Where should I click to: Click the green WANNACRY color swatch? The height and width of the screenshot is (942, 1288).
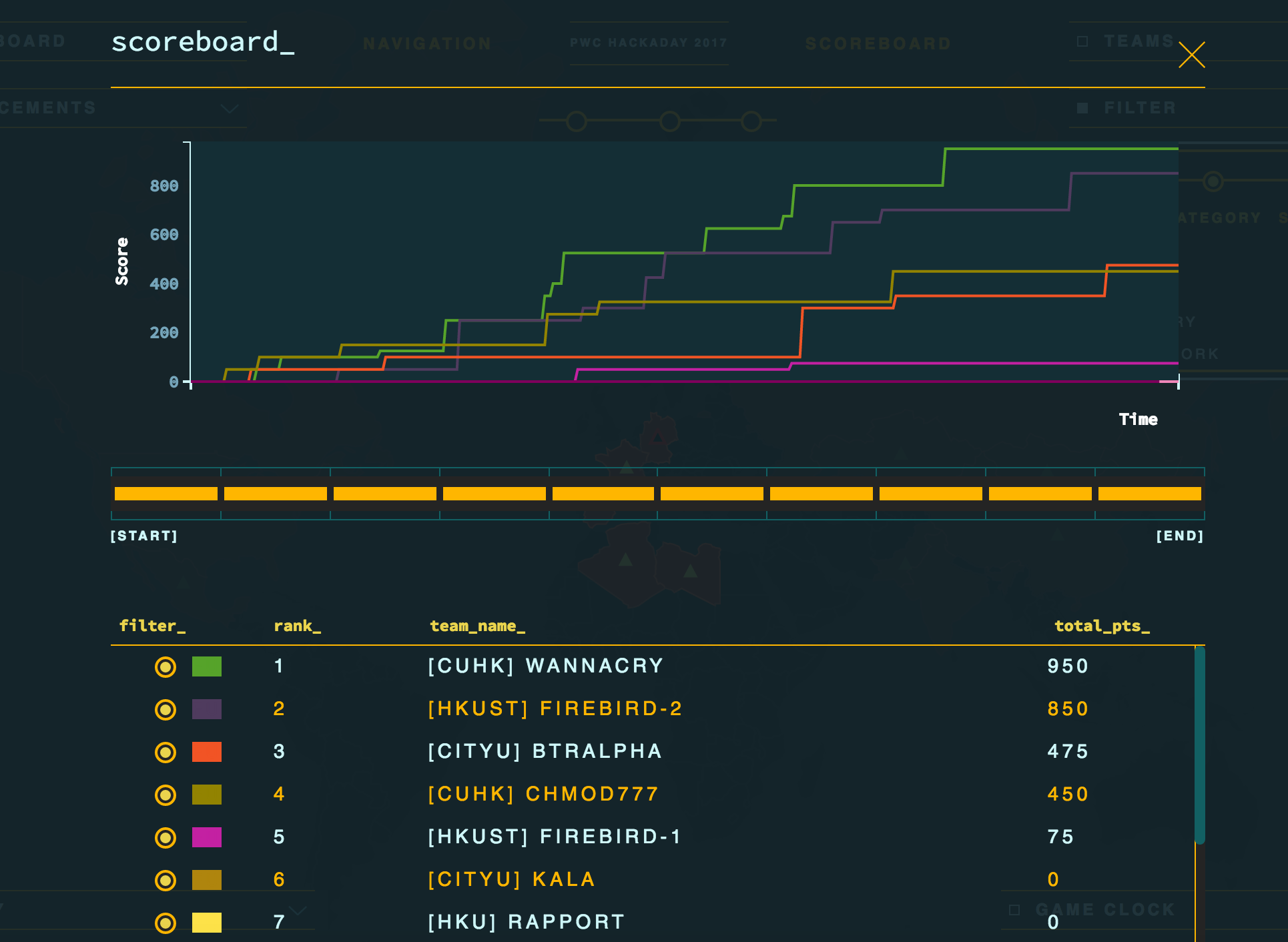coord(207,666)
